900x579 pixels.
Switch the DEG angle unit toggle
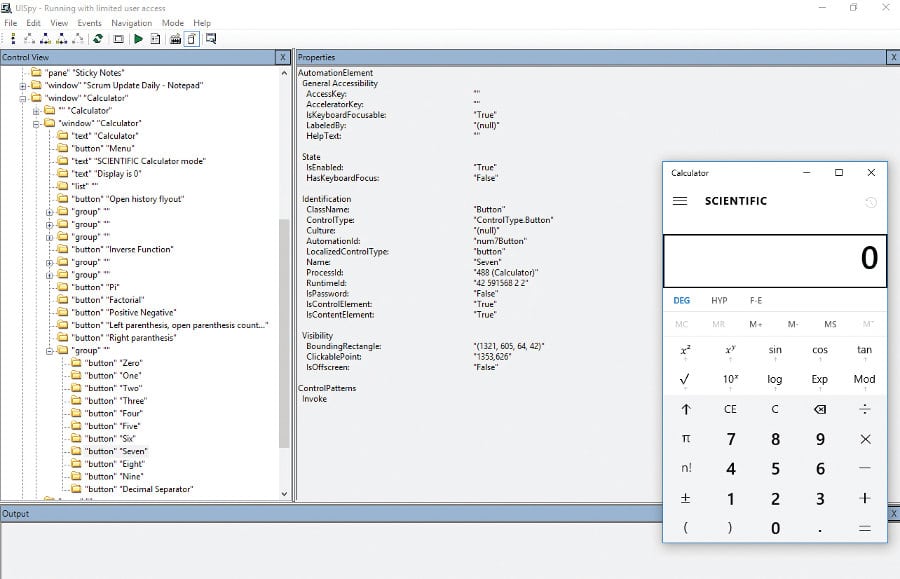[681, 300]
